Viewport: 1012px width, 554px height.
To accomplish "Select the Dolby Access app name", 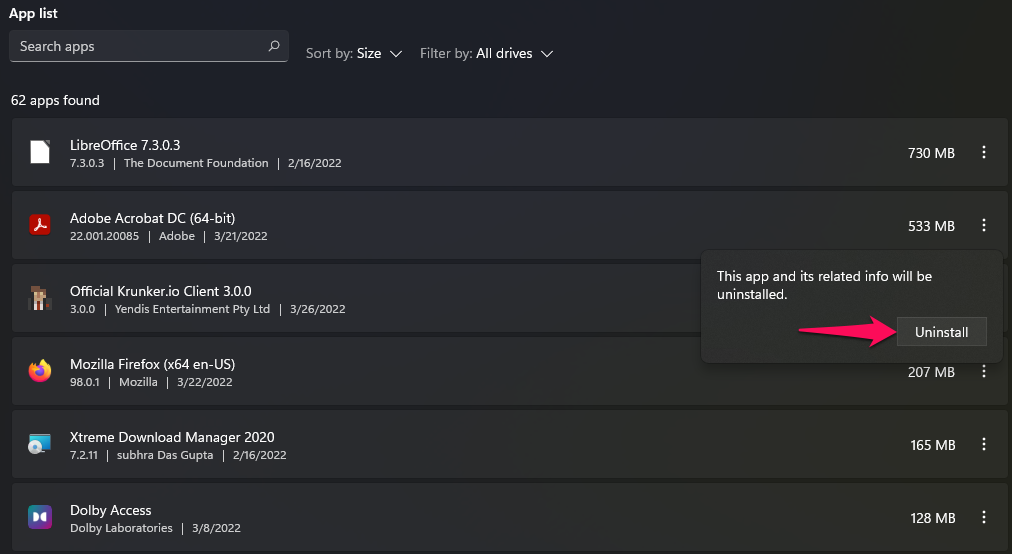I will [x=110, y=510].
